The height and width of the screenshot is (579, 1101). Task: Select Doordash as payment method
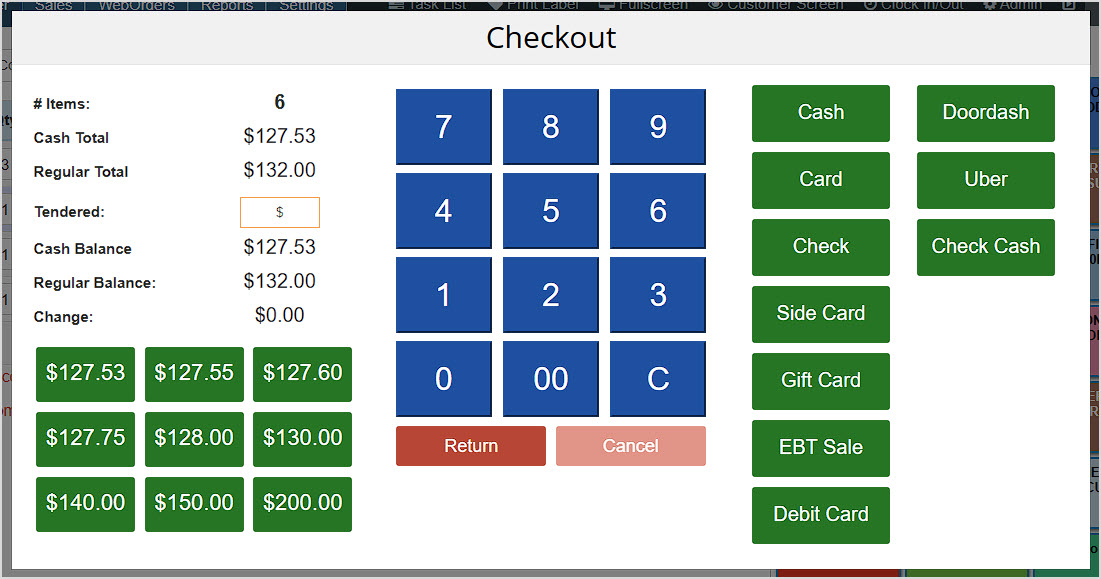coord(985,113)
